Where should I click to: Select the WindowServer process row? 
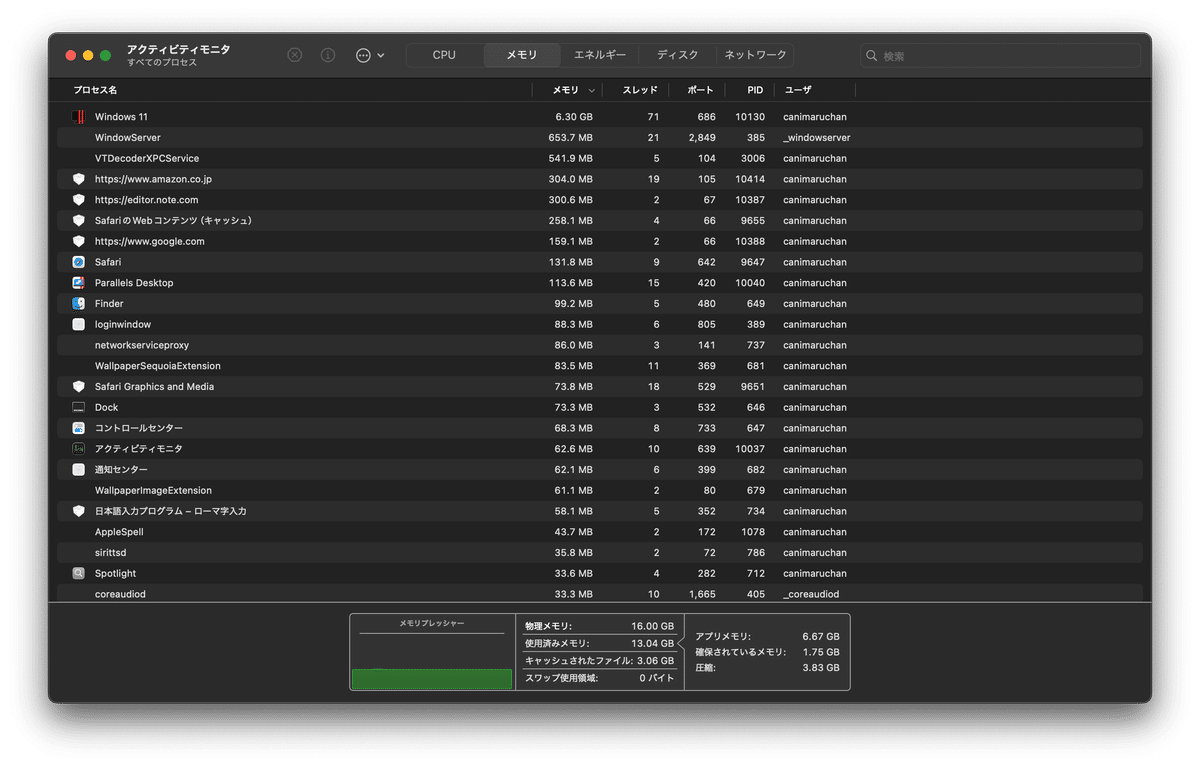tap(600, 138)
